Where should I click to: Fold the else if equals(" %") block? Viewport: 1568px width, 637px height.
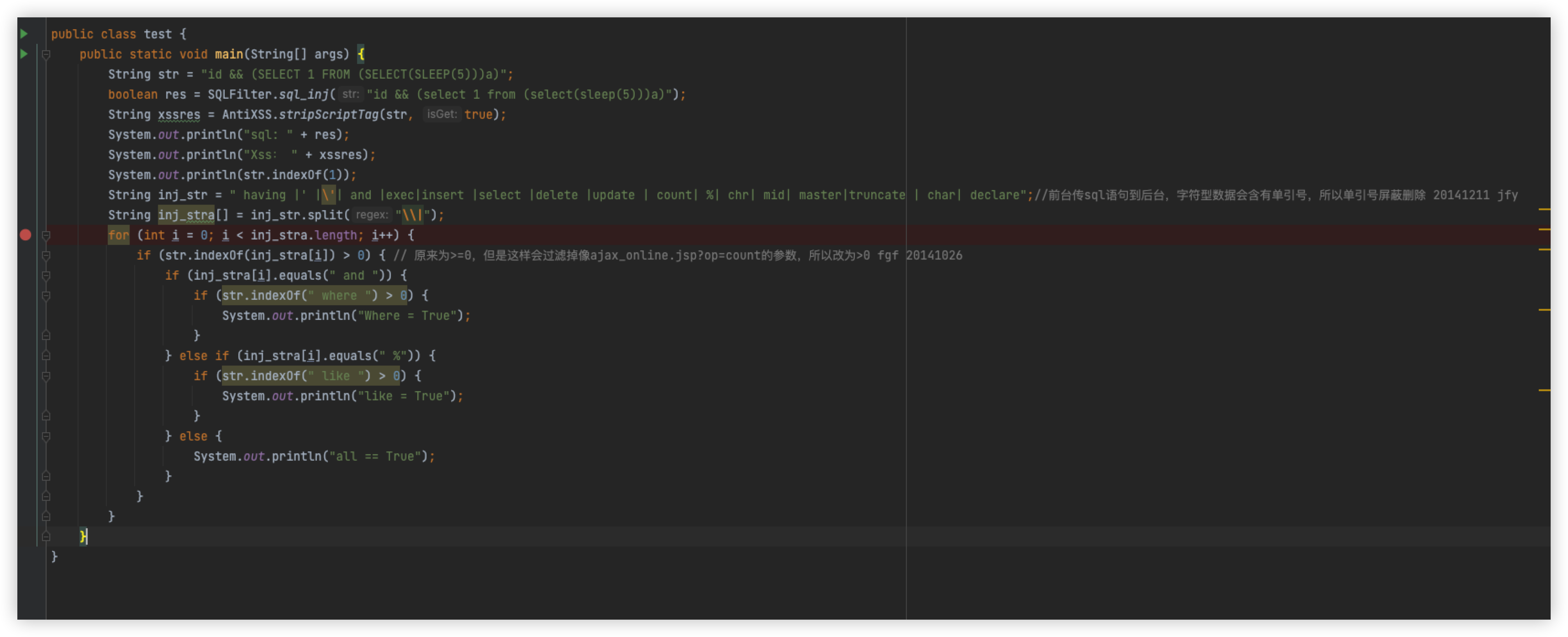[46, 356]
